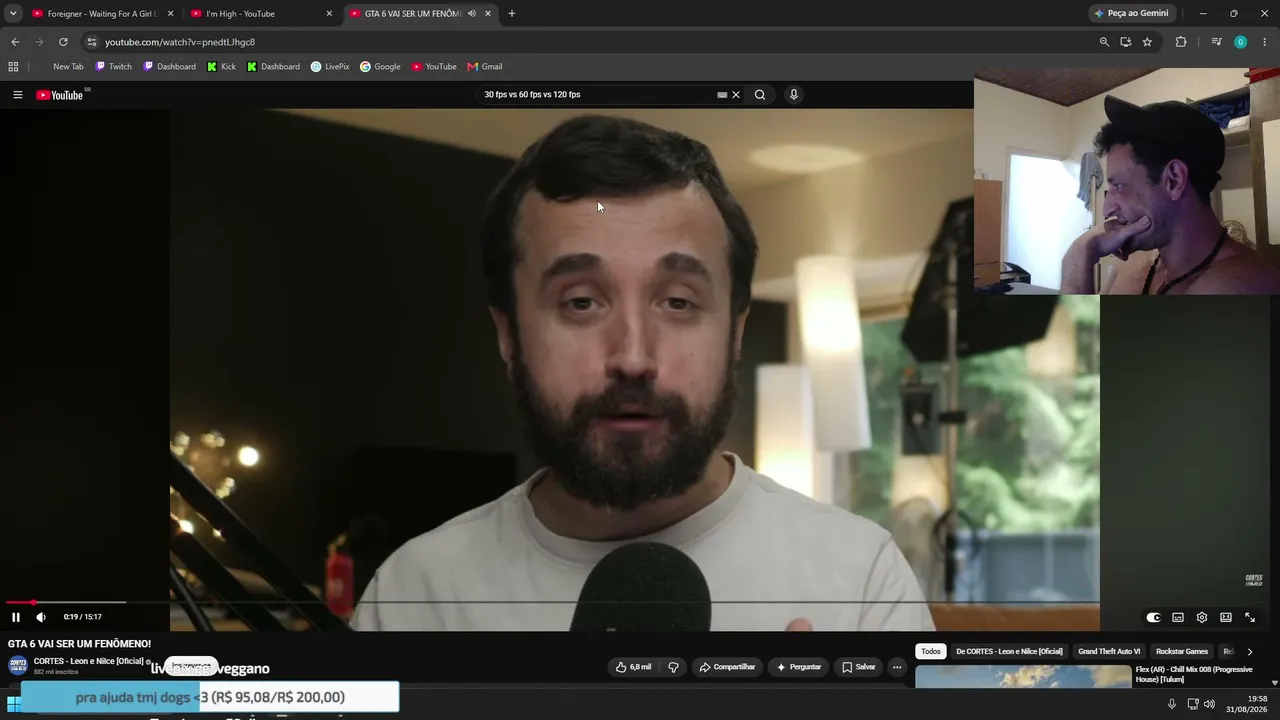Screen dimensions: 1280x720
Task: Pause the video with the player pause button
Action: (16, 617)
